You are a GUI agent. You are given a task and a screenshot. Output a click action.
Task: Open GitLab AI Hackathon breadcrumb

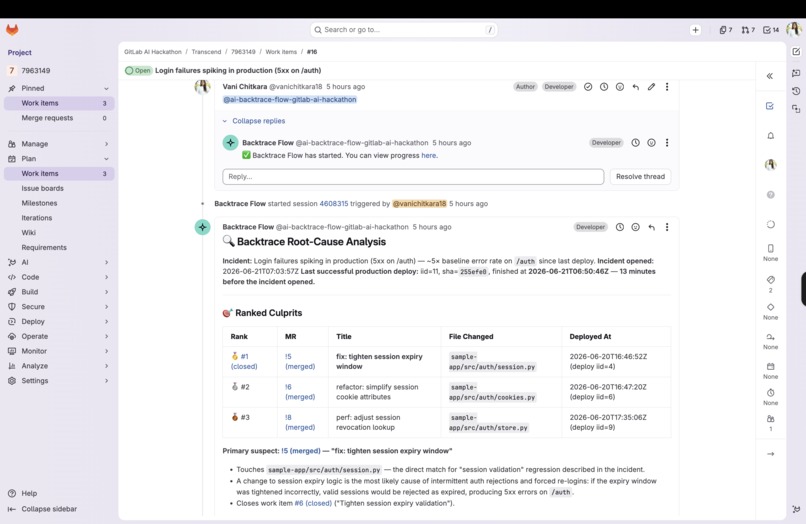click(x=153, y=52)
